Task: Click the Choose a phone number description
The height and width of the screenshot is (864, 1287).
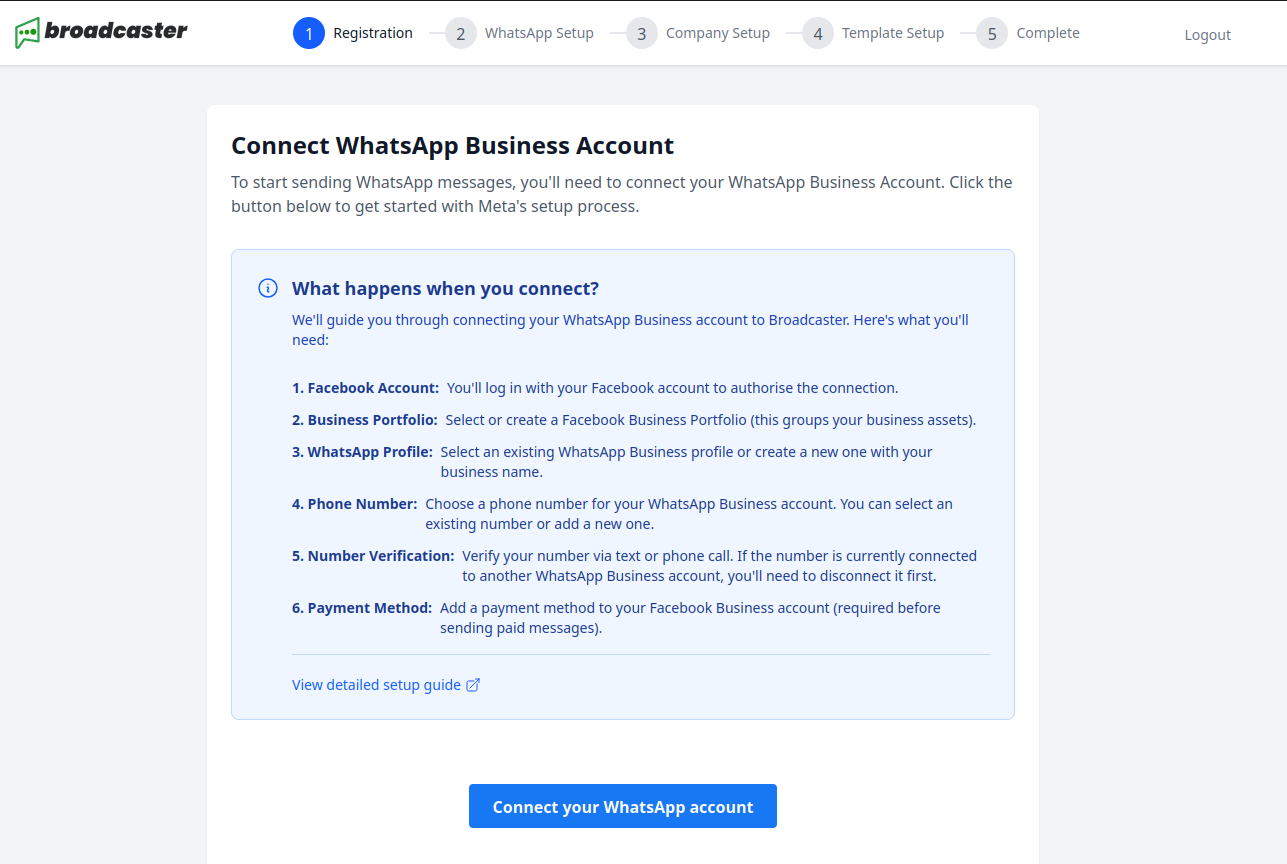Action: [x=689, y=514]
